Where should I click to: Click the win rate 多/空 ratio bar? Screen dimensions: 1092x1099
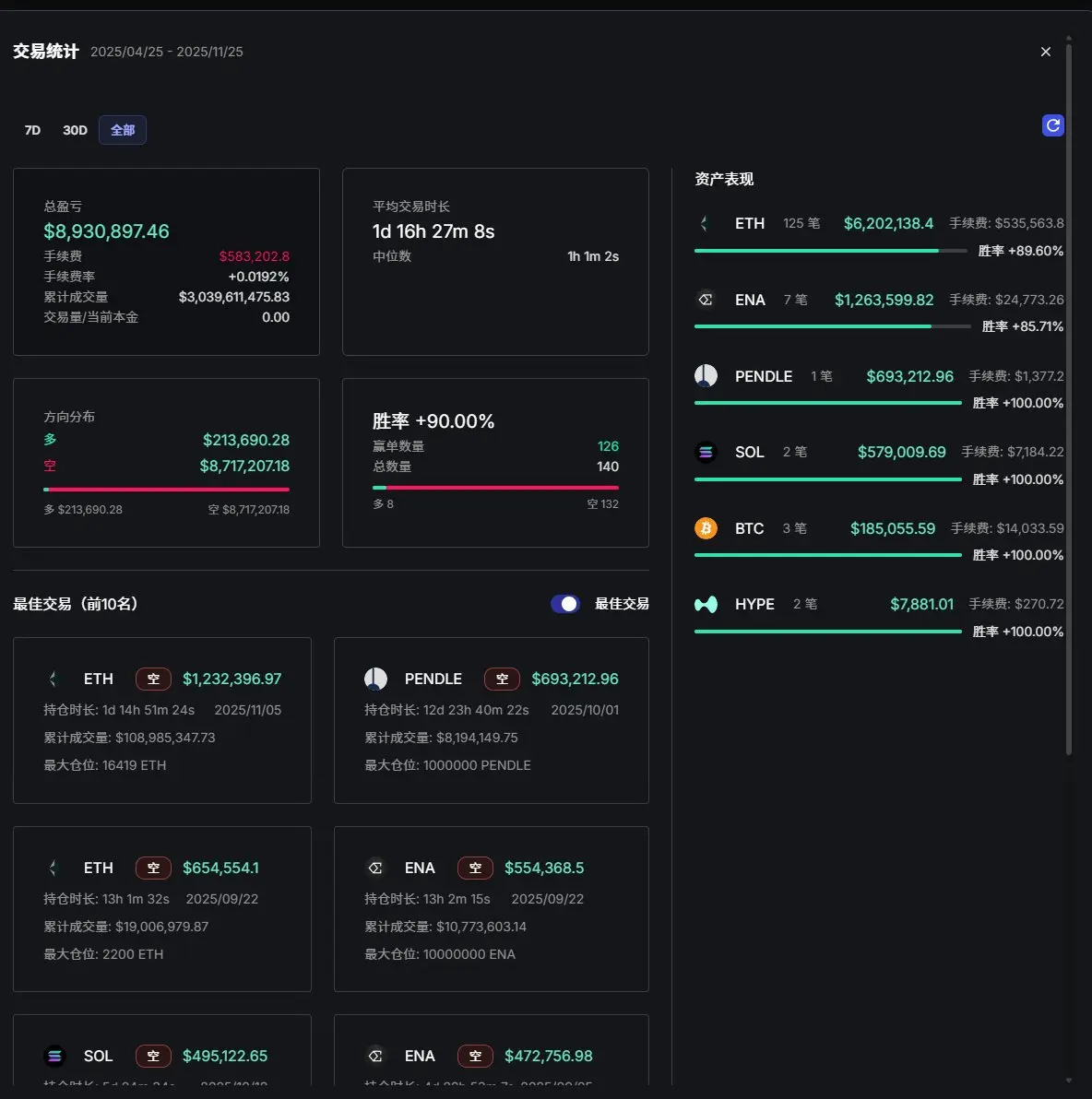(496, 487)
